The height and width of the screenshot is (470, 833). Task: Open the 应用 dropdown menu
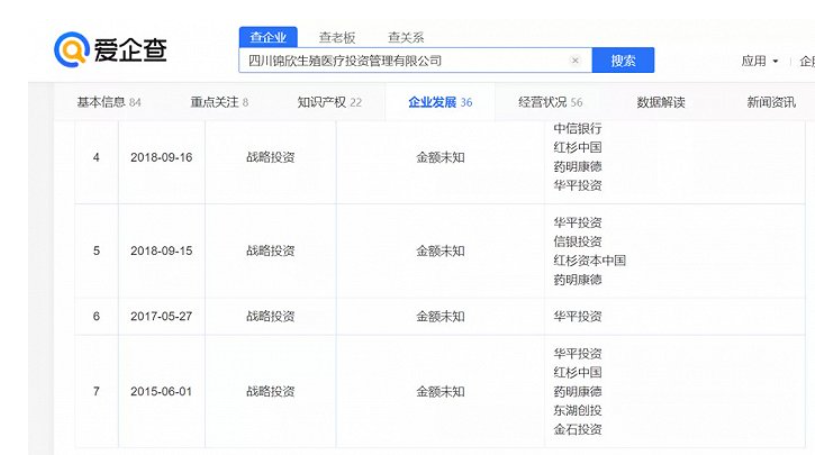pyautogui.click(x=760, y=61)
